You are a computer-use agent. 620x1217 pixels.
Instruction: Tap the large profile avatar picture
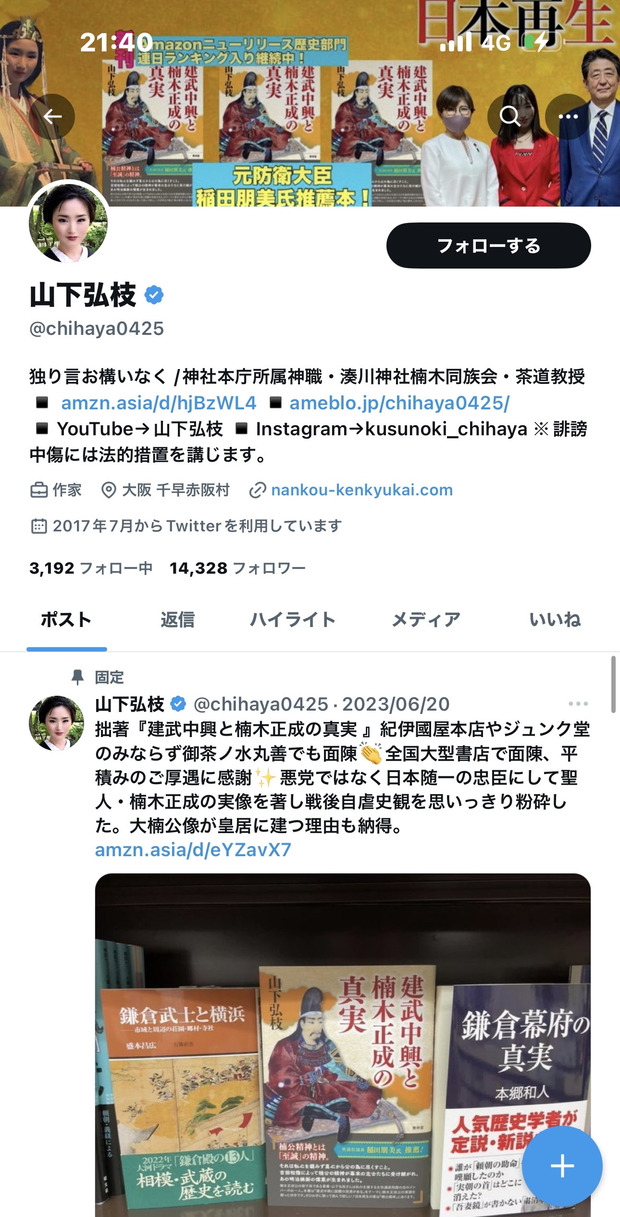tap(69, 223)
